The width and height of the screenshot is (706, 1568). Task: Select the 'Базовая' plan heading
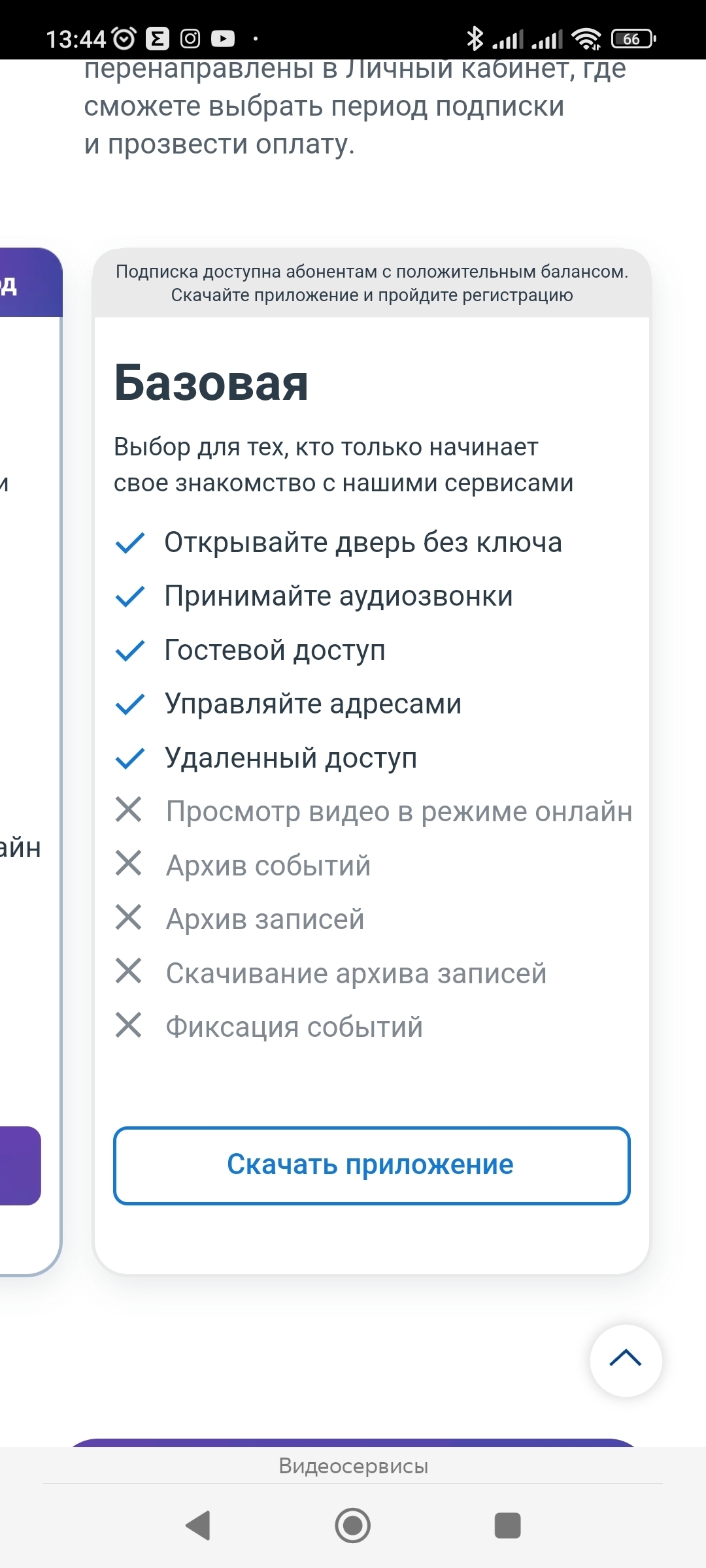click(x=211, y=383)
